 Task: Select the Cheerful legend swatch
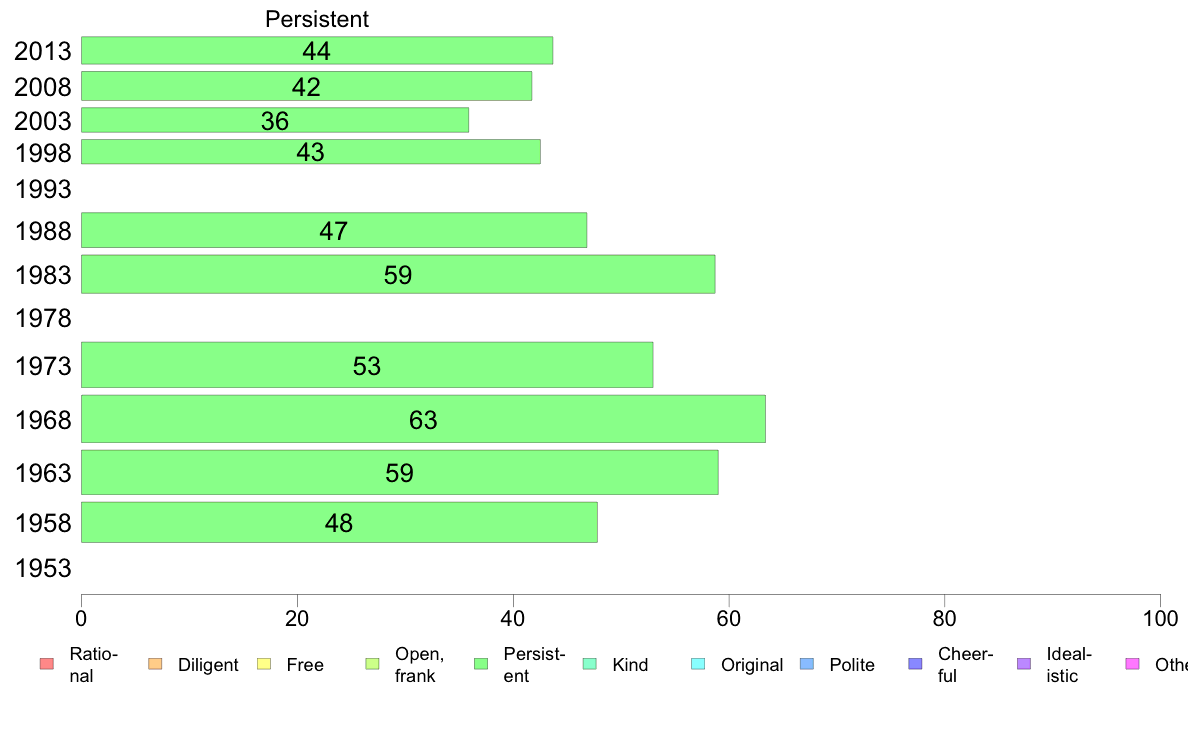coord(915,664)
